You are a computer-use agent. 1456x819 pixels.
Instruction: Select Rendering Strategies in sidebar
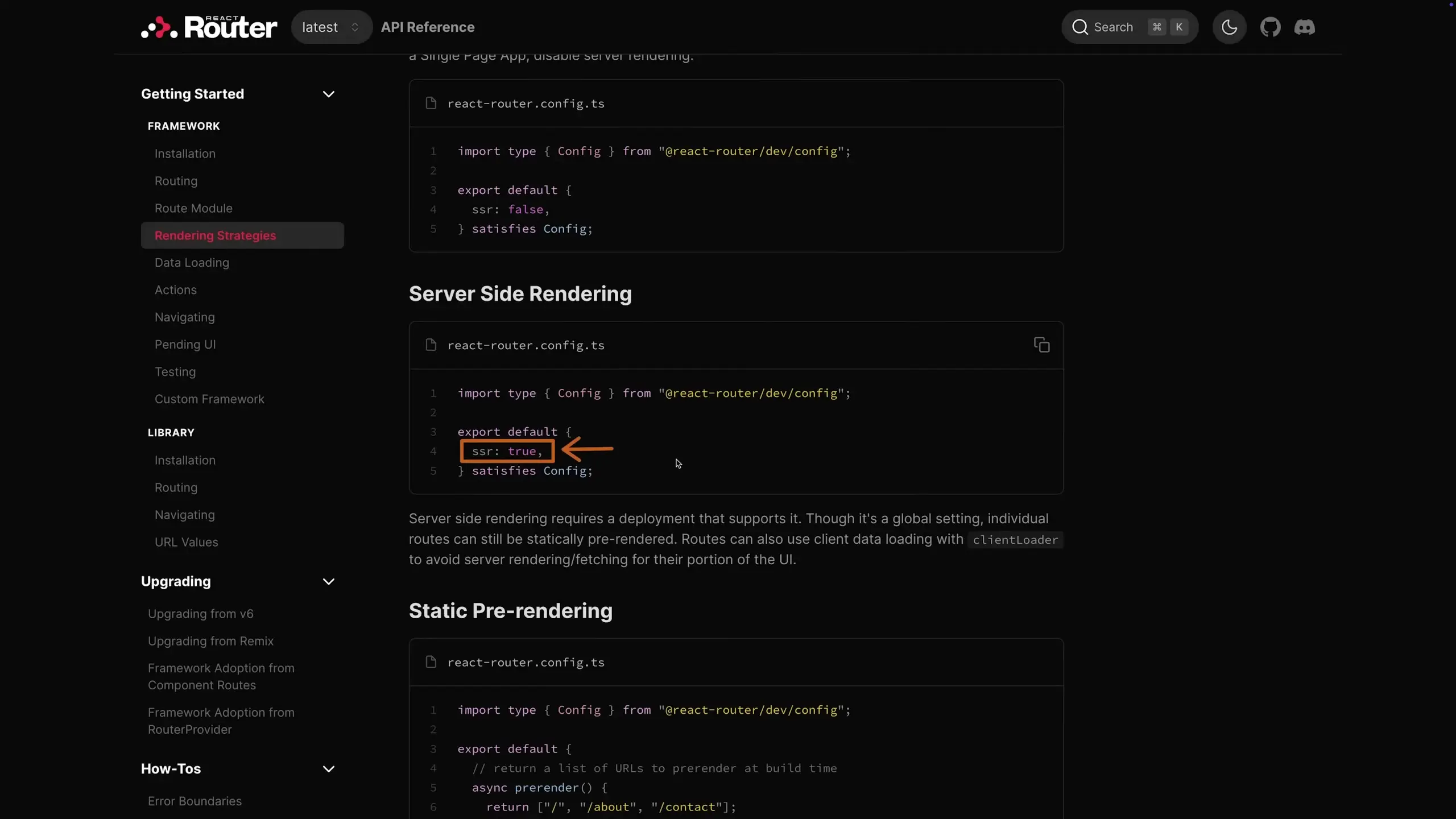242,235
